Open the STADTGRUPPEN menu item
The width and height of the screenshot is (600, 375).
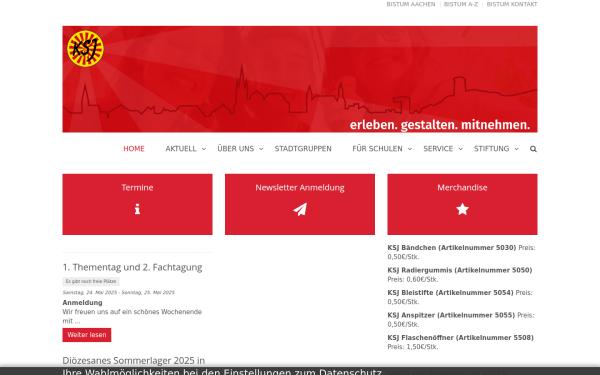click(303, 148)
